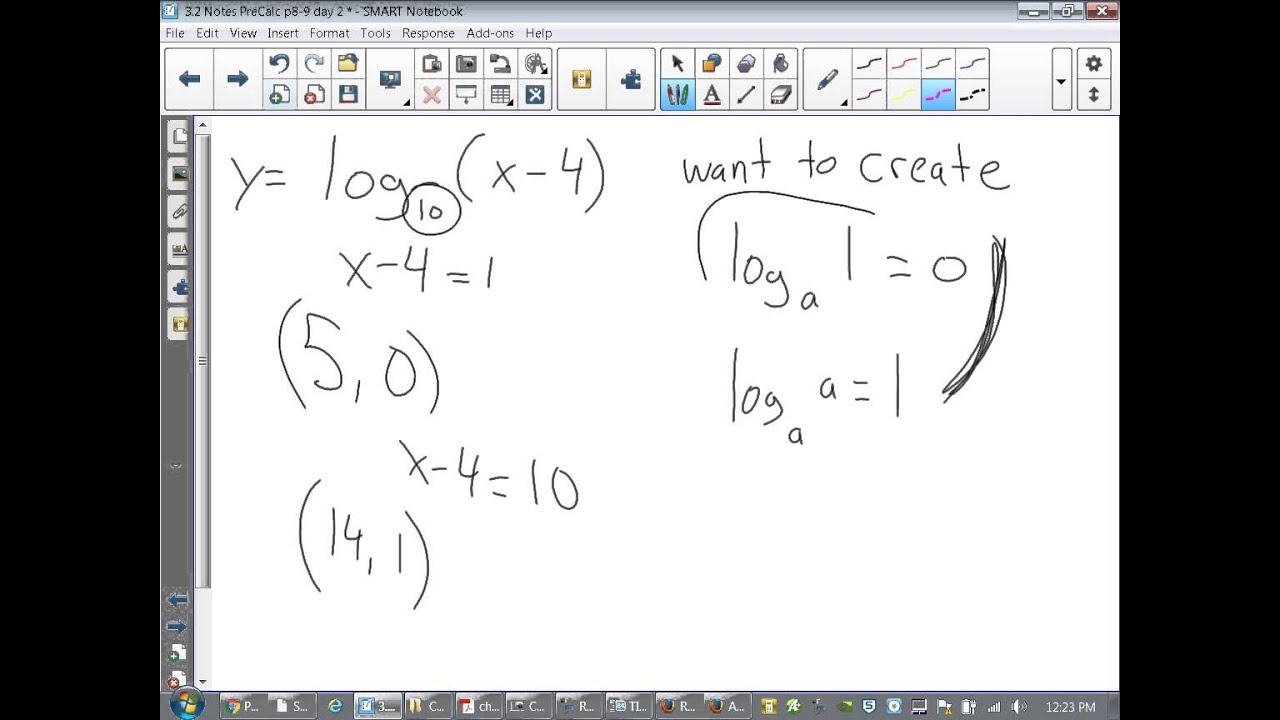Select the Line tool
Viewport: 1280px width, 720px height.
(746, 95)
